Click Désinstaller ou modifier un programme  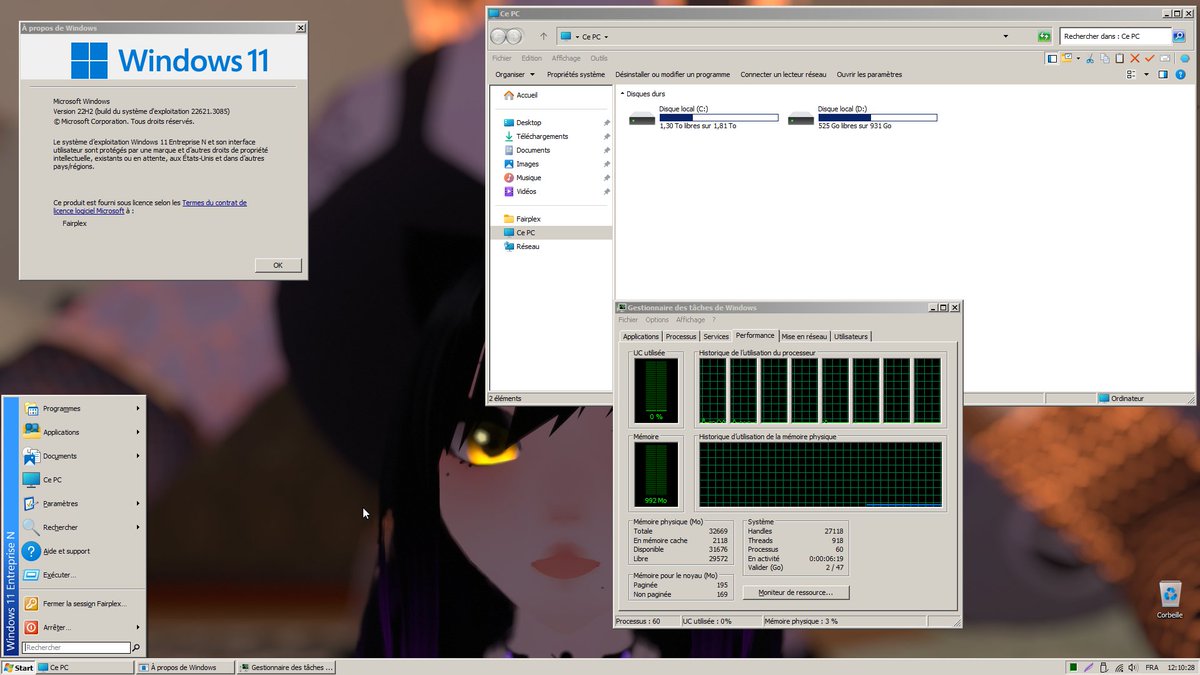(672, 74)
